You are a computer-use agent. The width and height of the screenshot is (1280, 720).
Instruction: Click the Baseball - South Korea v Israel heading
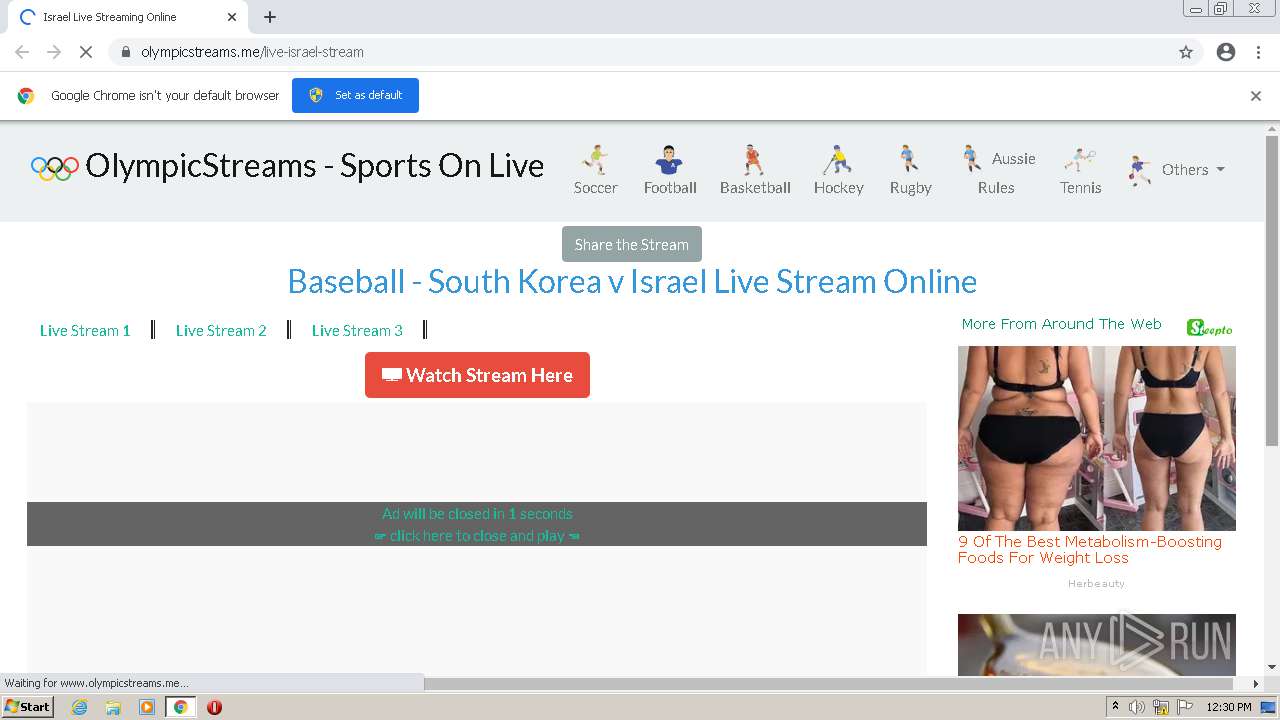pos(632,281)
